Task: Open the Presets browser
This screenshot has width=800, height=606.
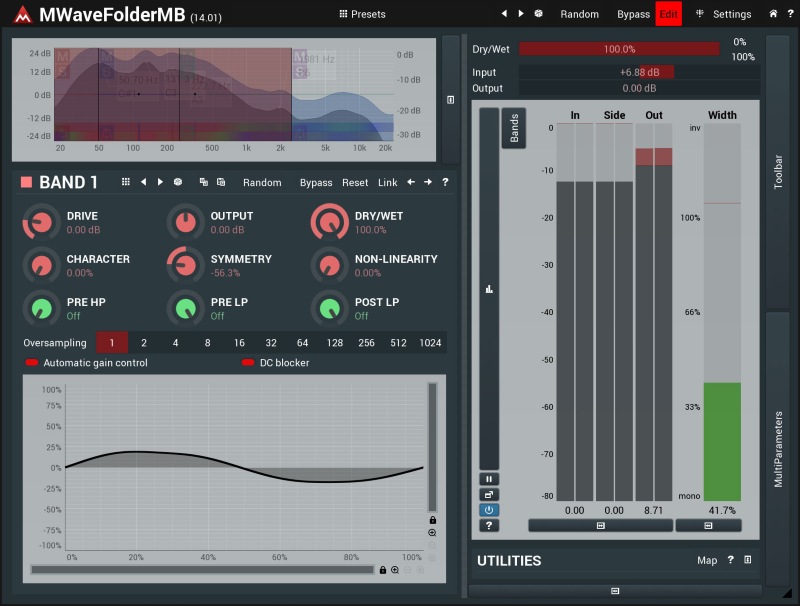Action: (x=362, y=14)
